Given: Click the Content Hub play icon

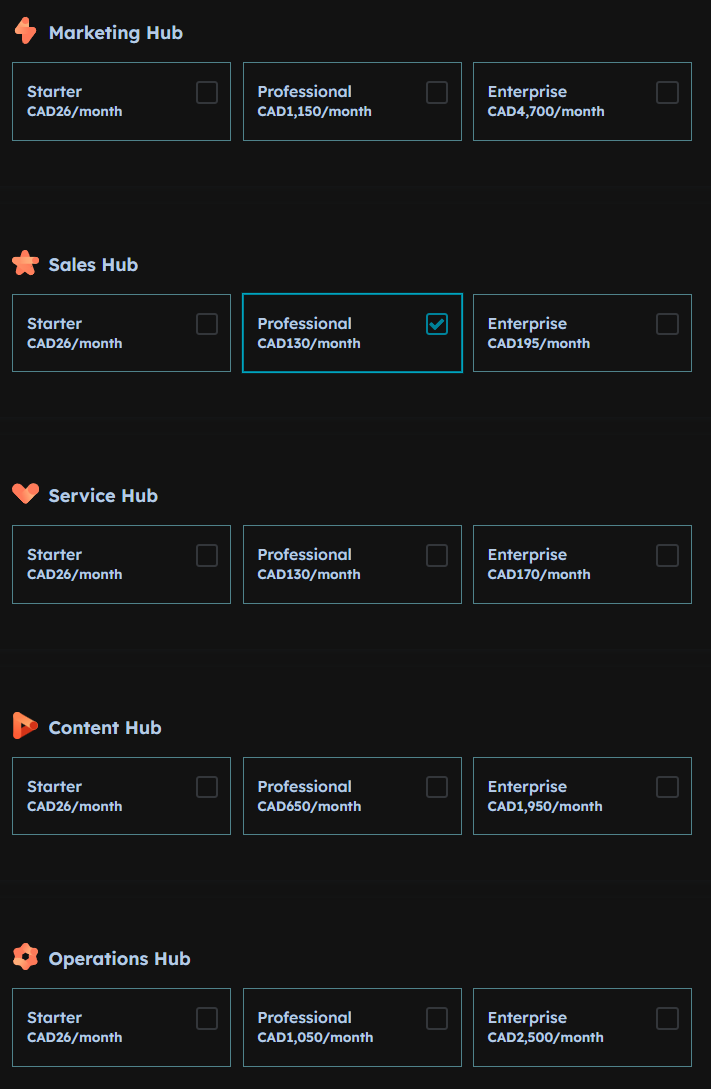Looking at the screenshot, I should tap(26, 726).
